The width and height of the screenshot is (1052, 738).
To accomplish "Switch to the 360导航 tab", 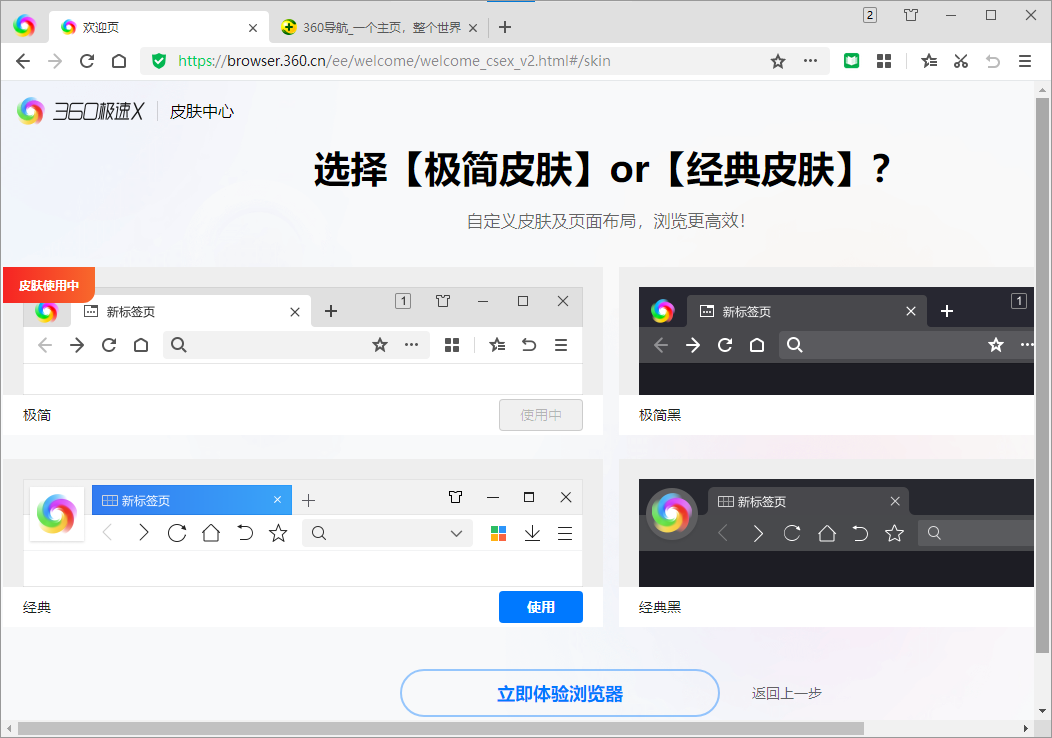I will (379, 28).
